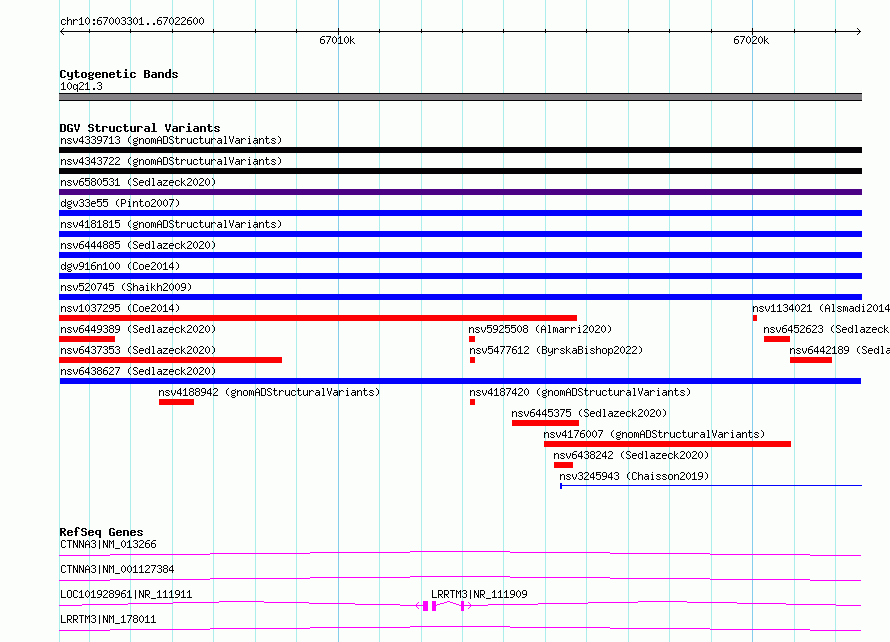Click the chr10:67003301..67022600 region label

[132, 21]
